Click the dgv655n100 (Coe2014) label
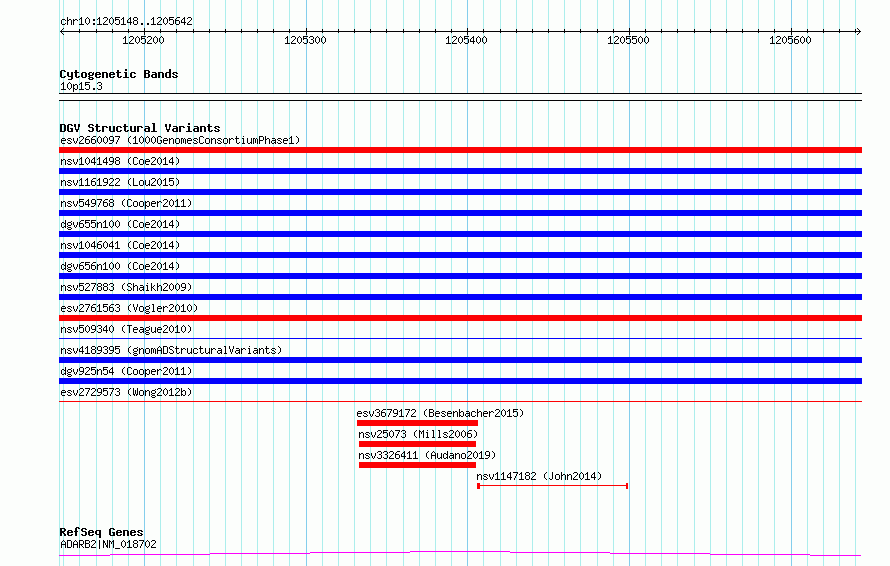Image resolution: width=890 pixels, height=566 pixels. point(120,224)
